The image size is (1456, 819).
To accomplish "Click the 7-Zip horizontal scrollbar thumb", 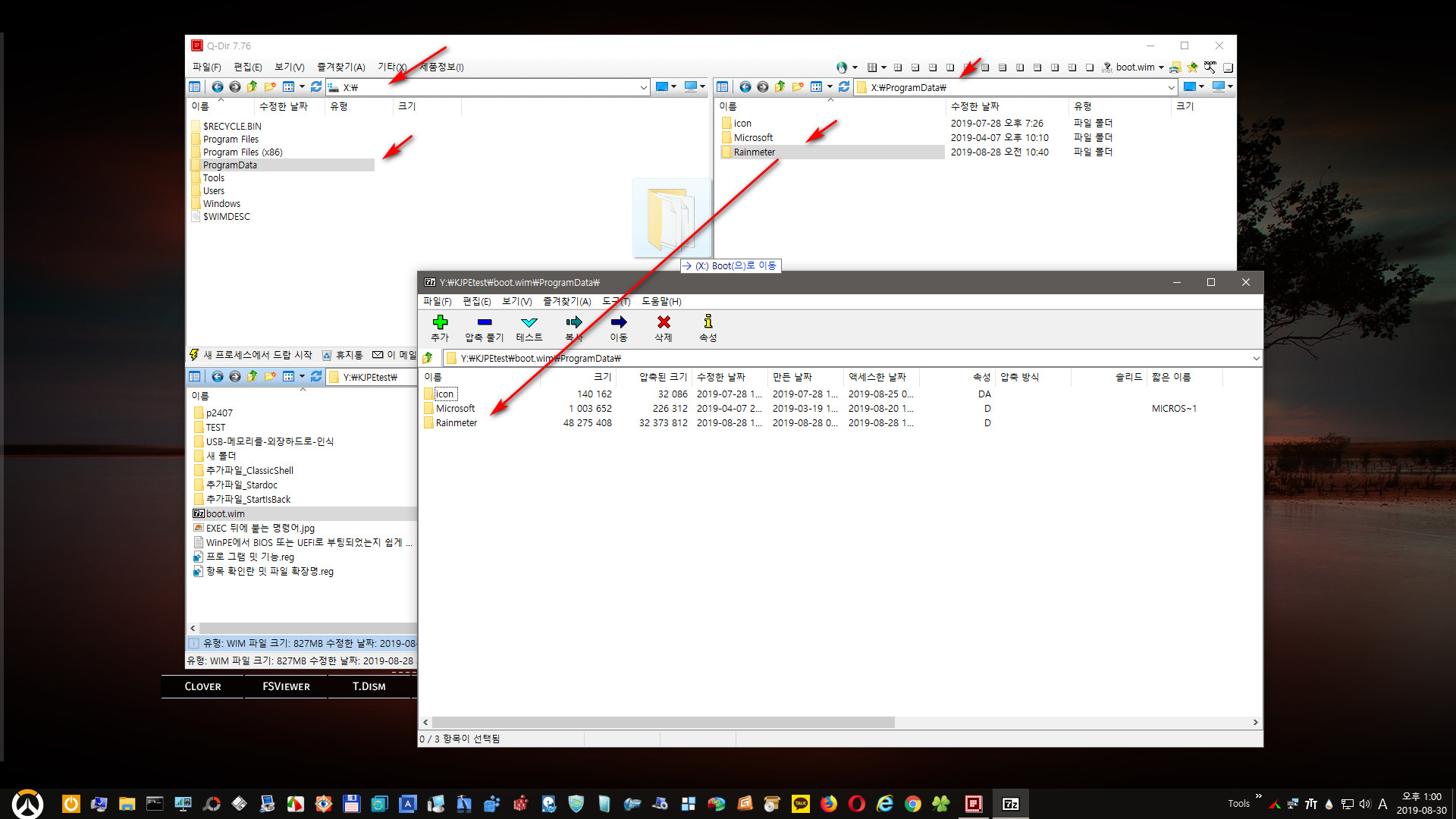I will click(664, 723).
